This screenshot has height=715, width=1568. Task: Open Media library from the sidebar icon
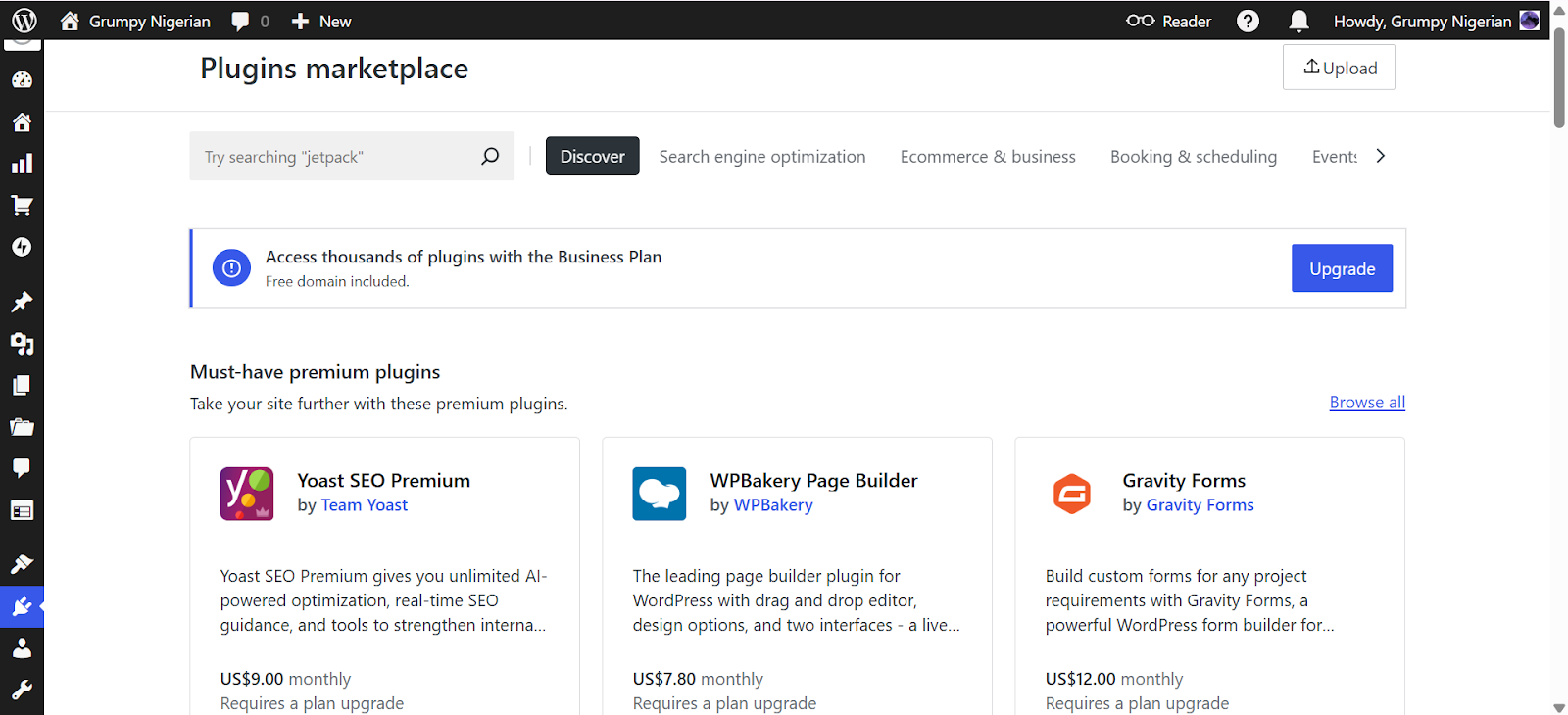tap(22, 344)
